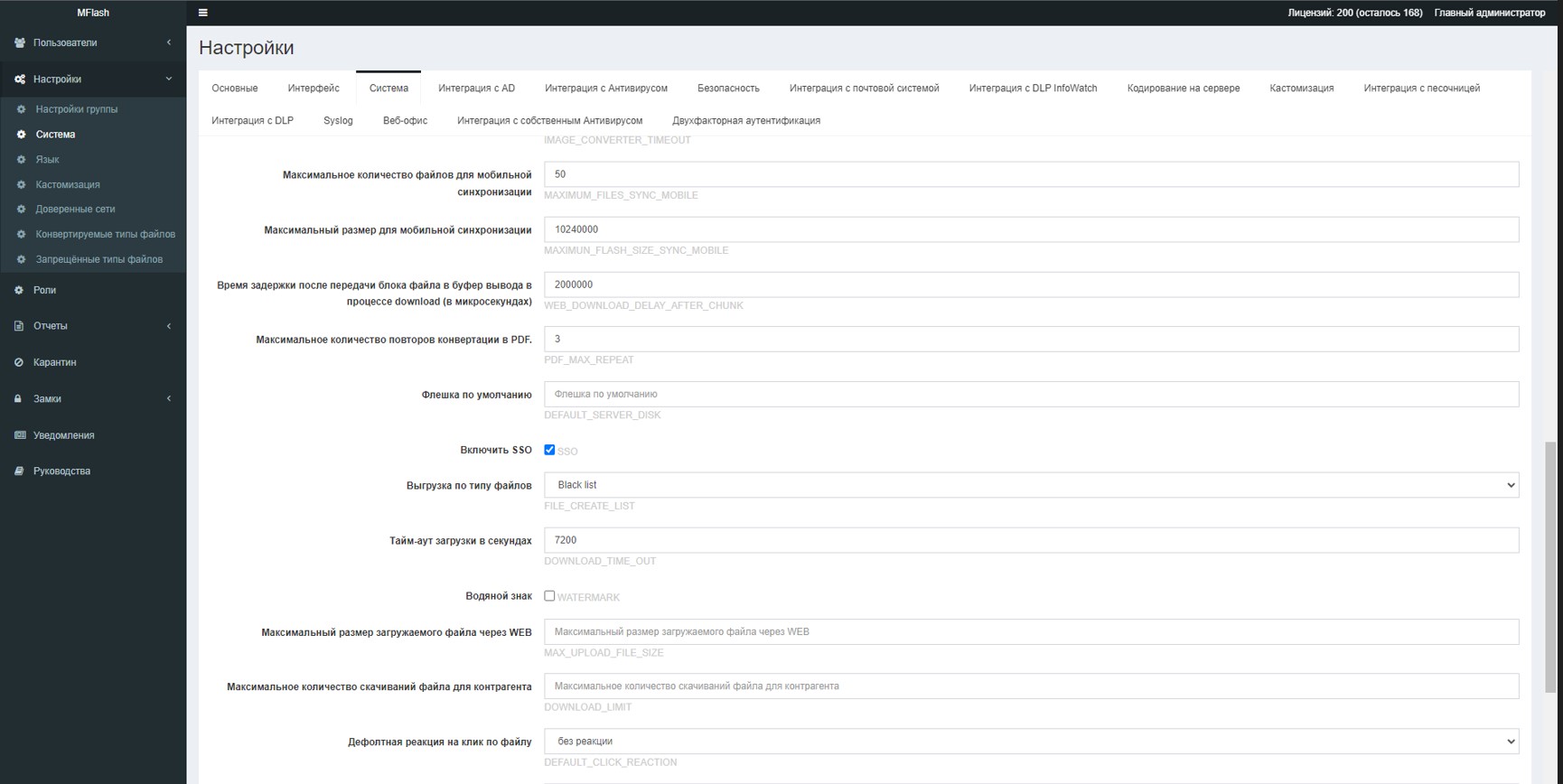1563x784 pixels.
Task: Click the gear icon beside Язык
Action: point(22,160)
